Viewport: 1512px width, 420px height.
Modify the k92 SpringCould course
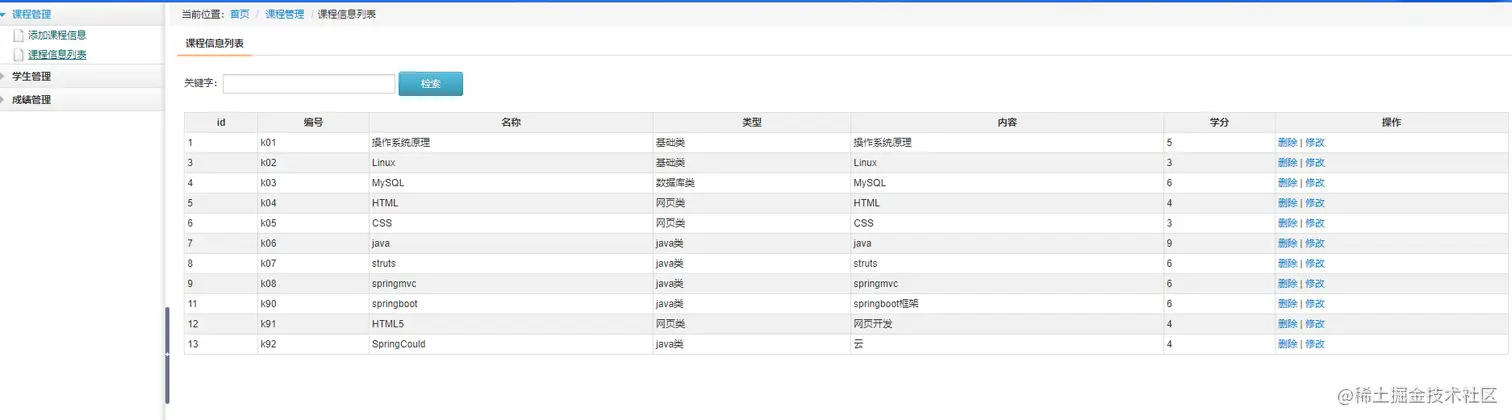(1315, 344)
